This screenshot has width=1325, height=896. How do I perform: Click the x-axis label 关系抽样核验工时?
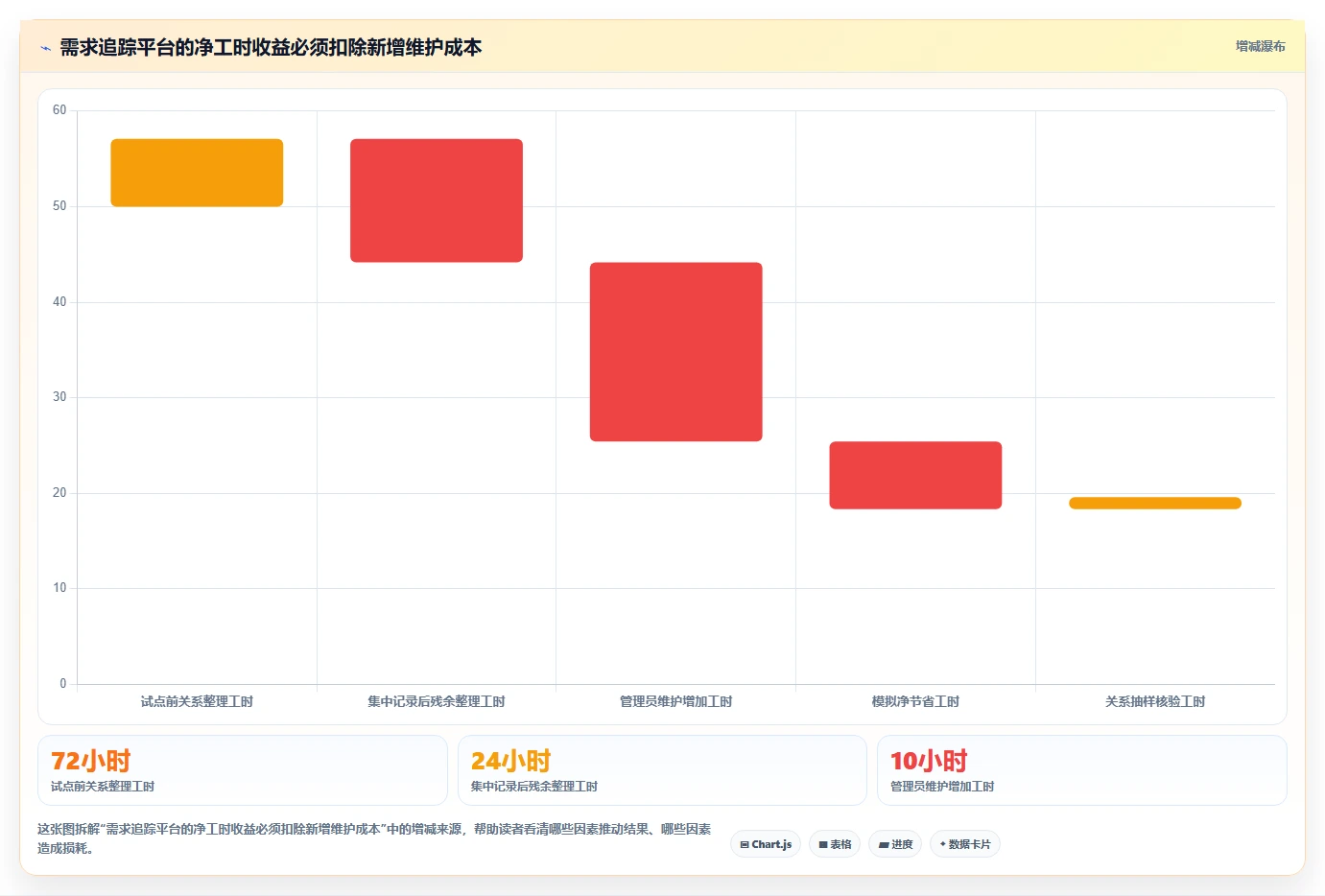point(1155,701)
